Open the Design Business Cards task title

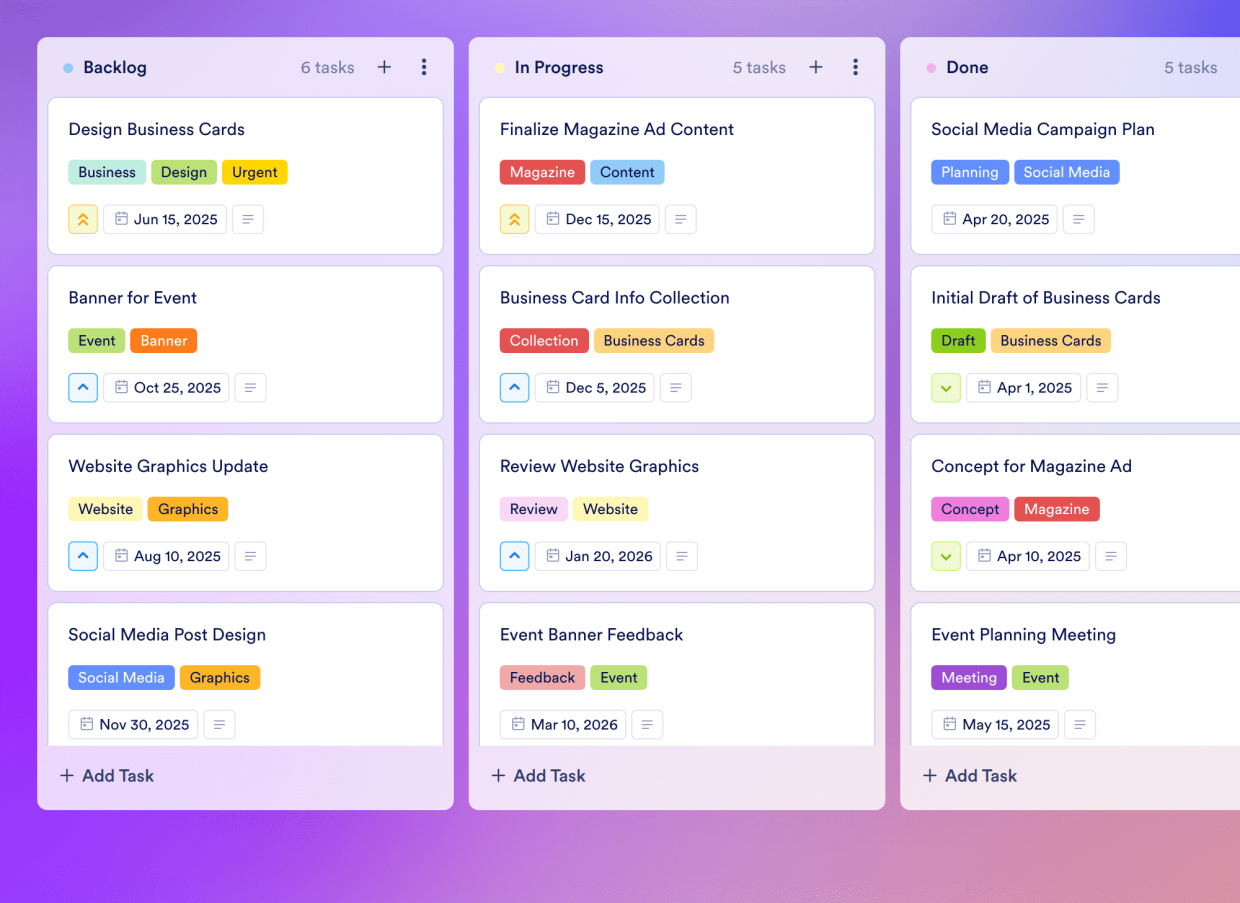pos(156,129)
